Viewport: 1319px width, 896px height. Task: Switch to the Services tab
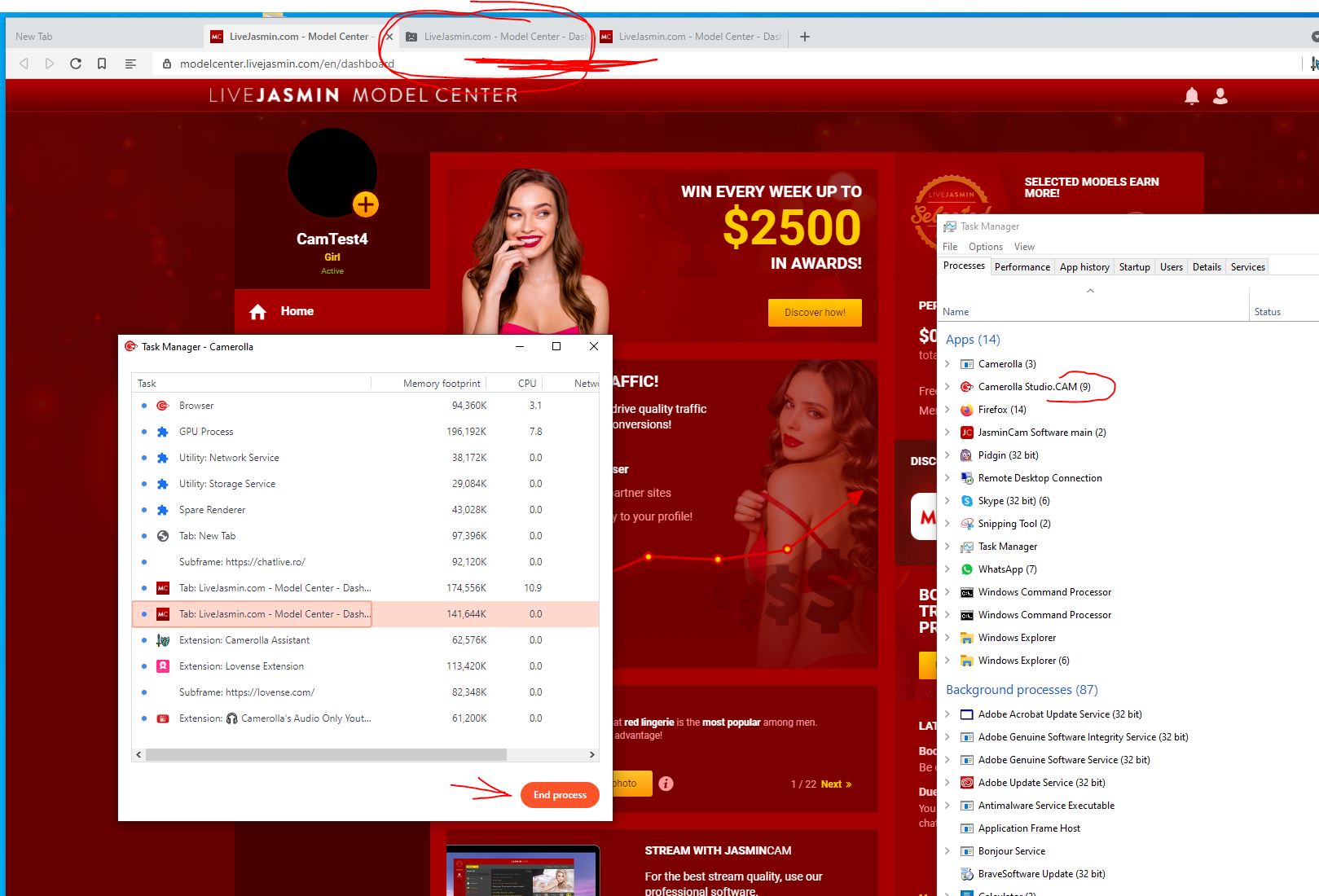pyautogui.click(x=1248, y=267)
